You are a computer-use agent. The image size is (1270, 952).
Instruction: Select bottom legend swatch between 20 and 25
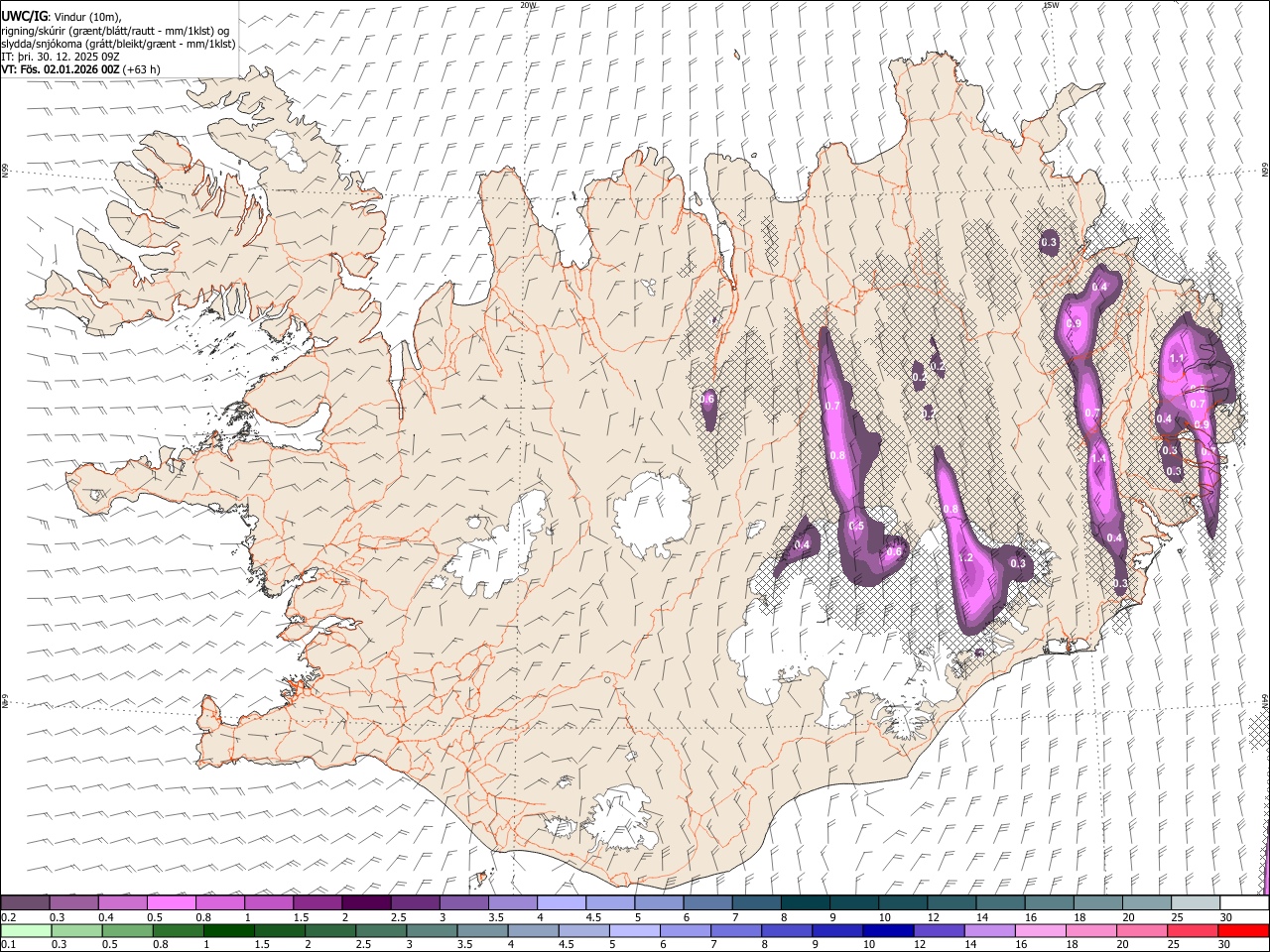[1141, 931]
